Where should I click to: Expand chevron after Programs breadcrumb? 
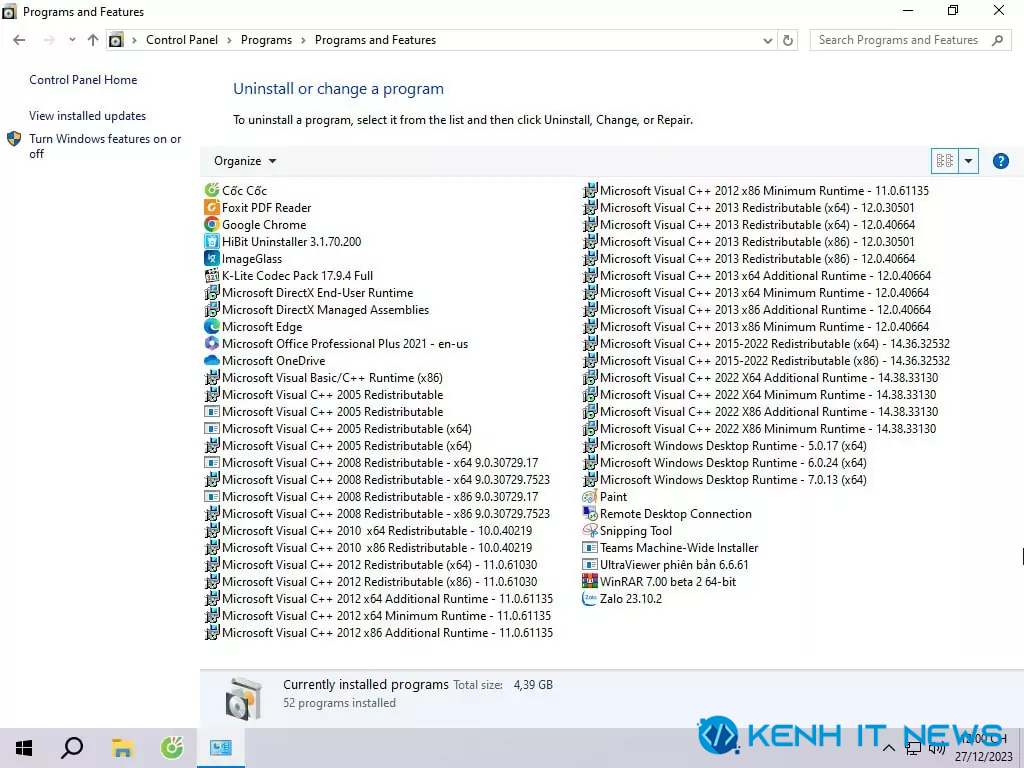tap(303, 40)
